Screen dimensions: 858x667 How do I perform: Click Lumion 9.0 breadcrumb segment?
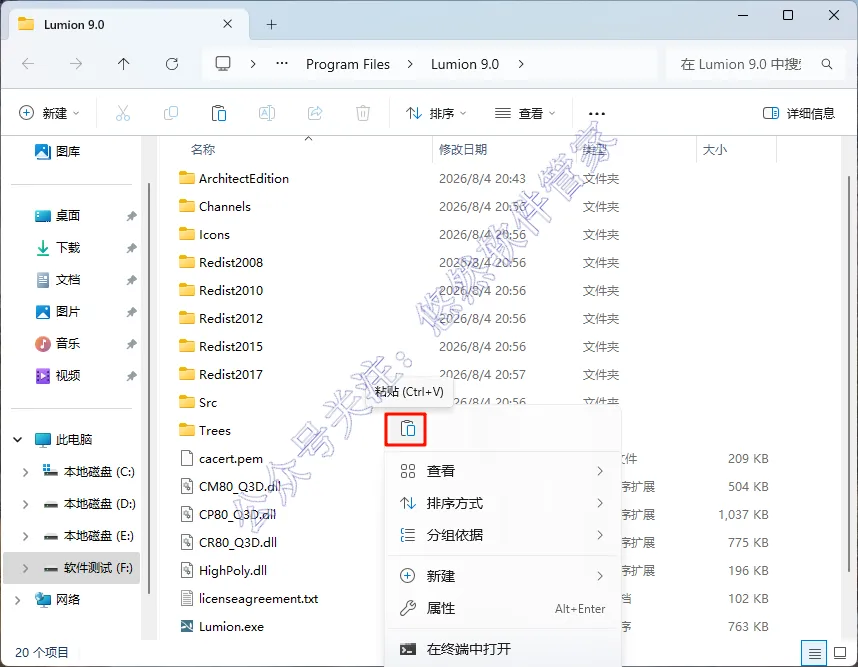(465, 64)
